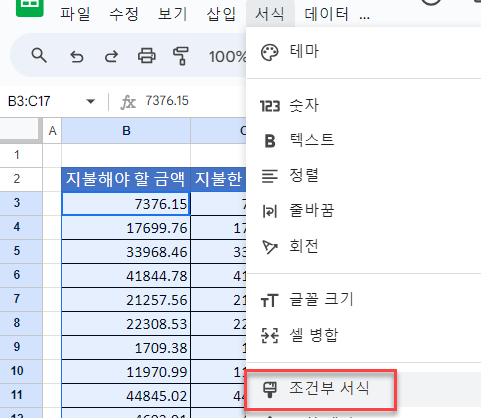481x418 pixels.
Task: Select row 1 header
Action: point(21,155)
